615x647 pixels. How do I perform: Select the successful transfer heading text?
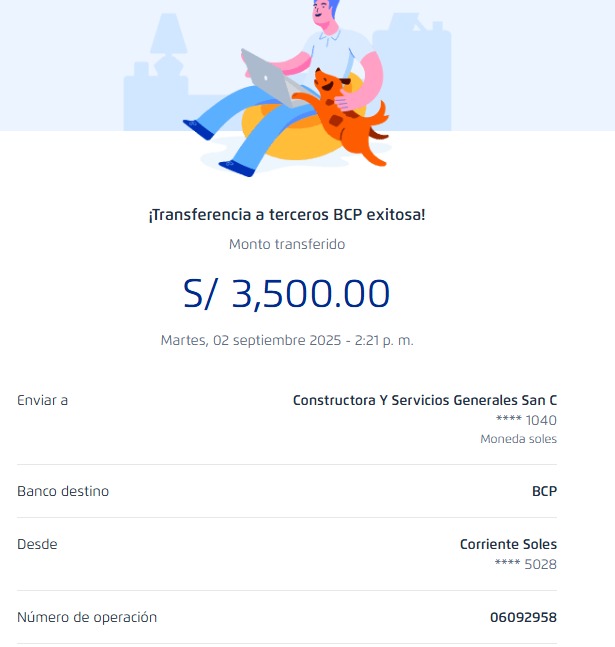[x=287, y=215]
